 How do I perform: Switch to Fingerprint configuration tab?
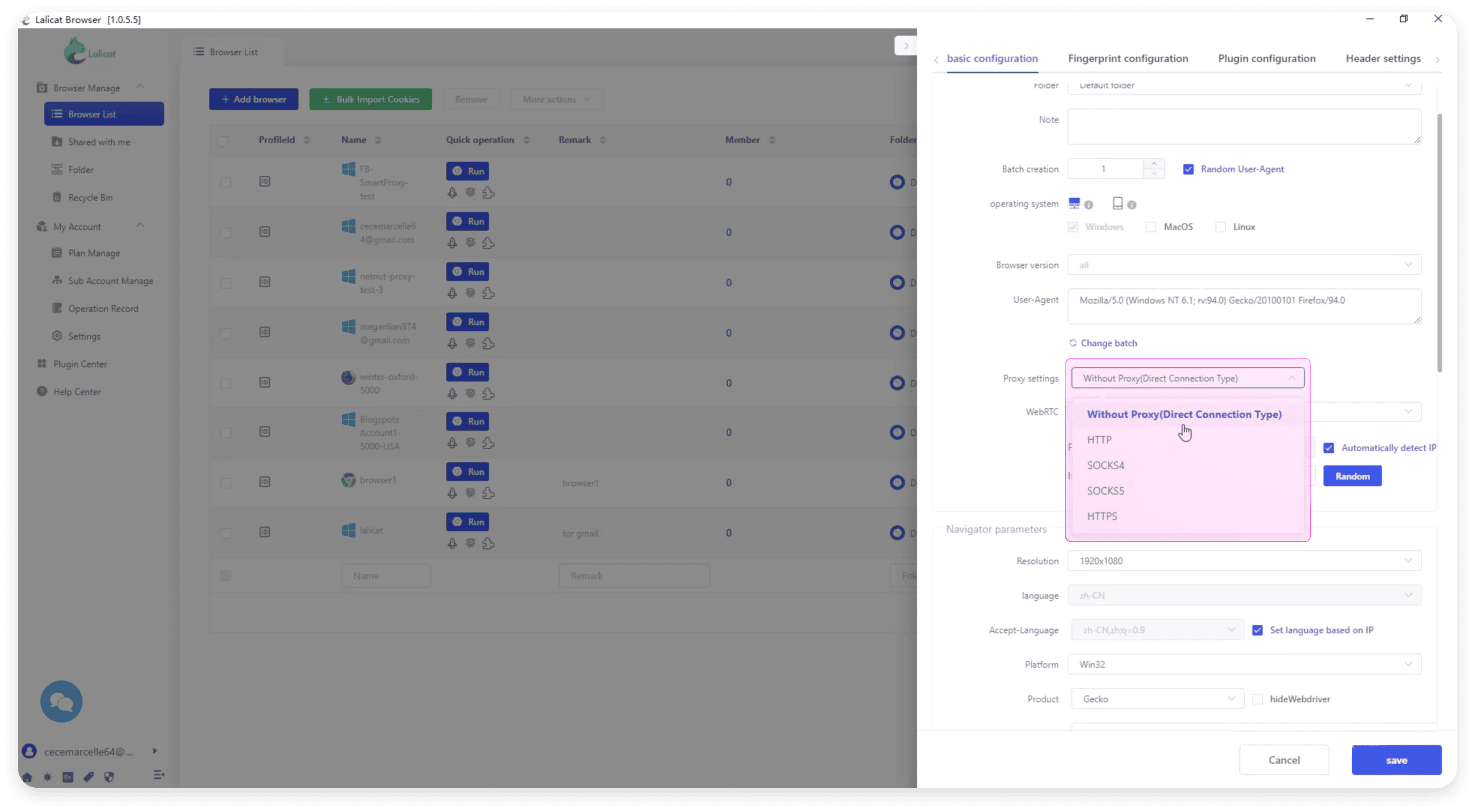point(1128,58)
